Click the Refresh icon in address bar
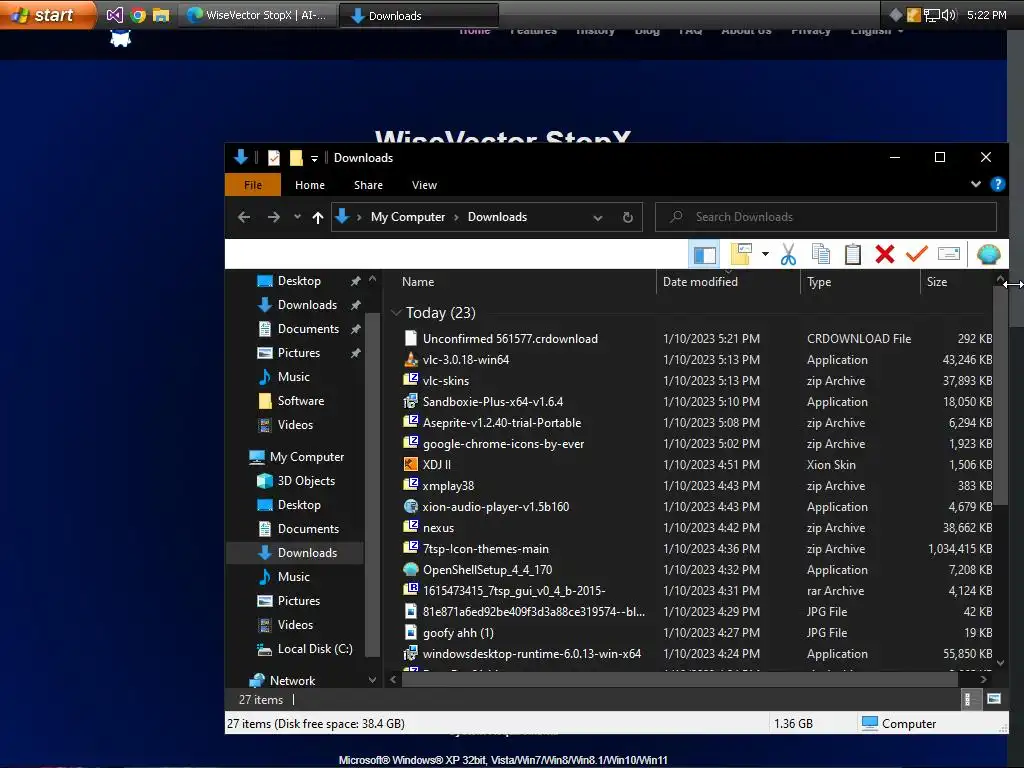This screenshot has width=1024, height=768. [628, 217]
